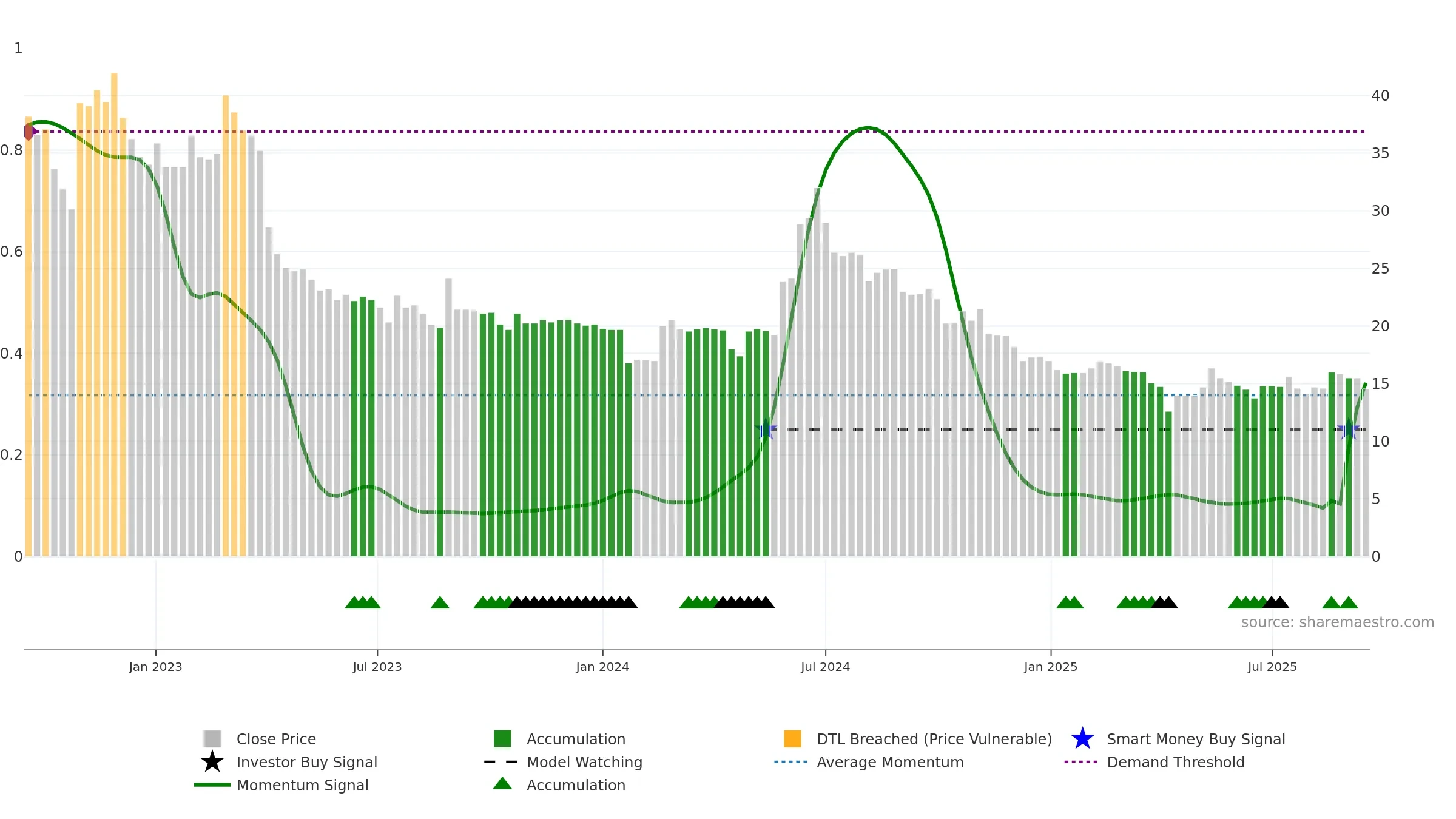Click the Momentum Signal peak after Jul 2024
The height and width of the screenshot is (819, 1456).
pyautogui.click(x=869, y=127)
